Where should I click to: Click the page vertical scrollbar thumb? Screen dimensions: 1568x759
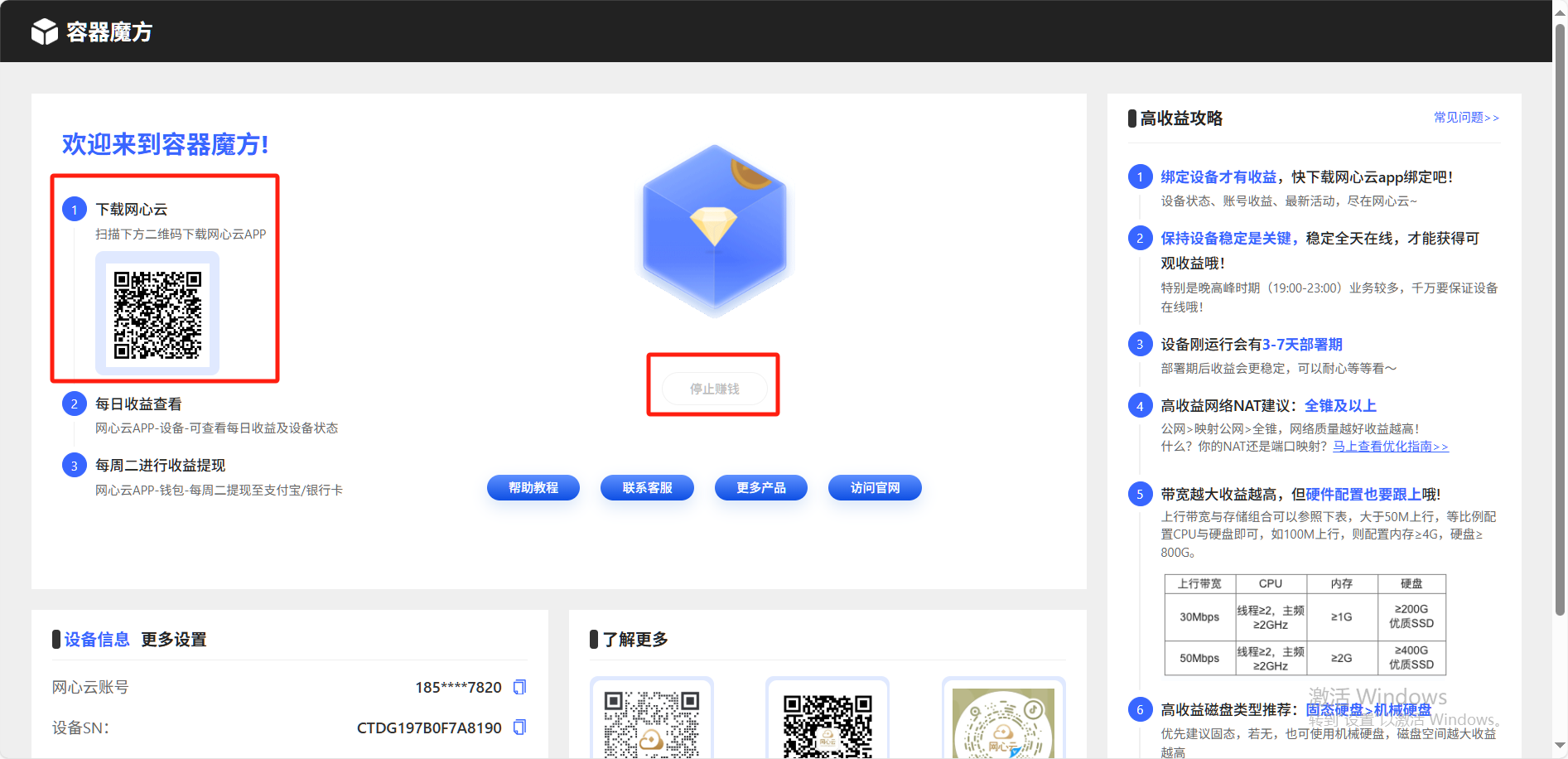pos(1560,319)
